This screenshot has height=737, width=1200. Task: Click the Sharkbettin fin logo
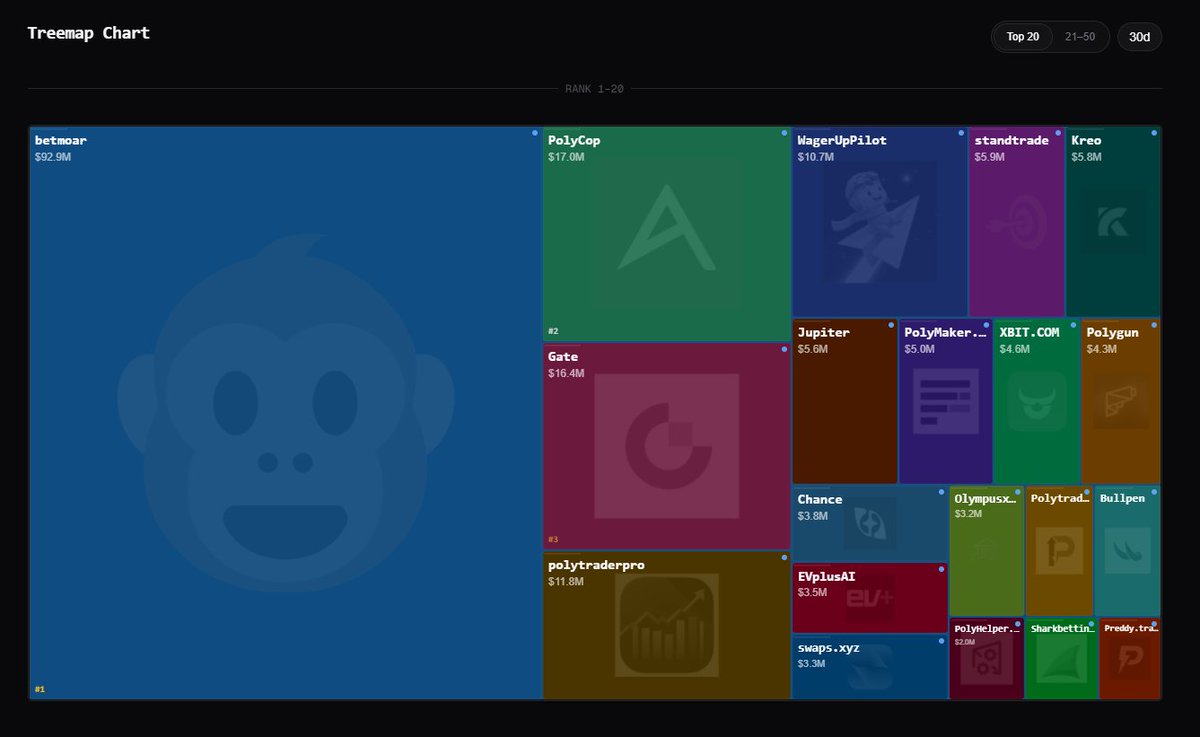click(1061, 660)
